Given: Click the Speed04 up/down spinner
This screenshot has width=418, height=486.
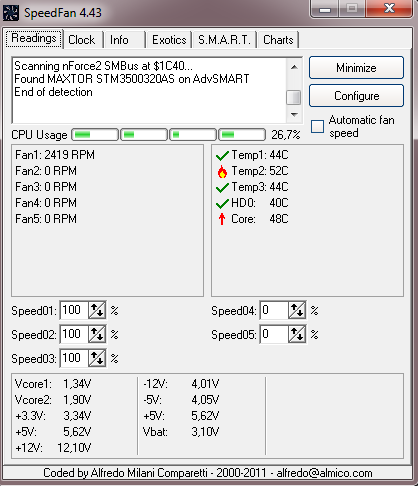Looking at the screenshot, I should click(x=297, y=310).
